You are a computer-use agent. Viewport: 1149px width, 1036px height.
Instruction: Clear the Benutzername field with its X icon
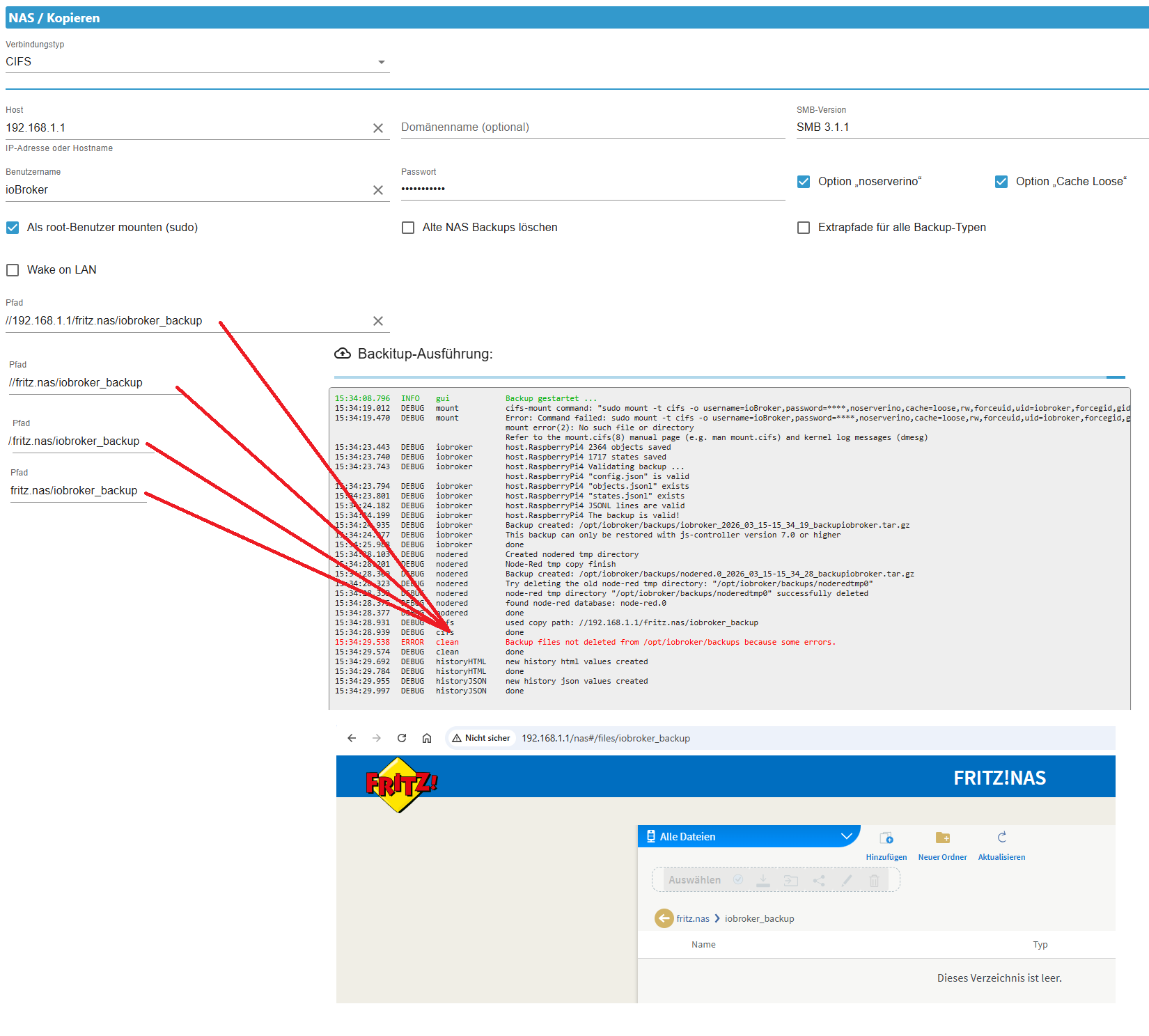[378, 190]
